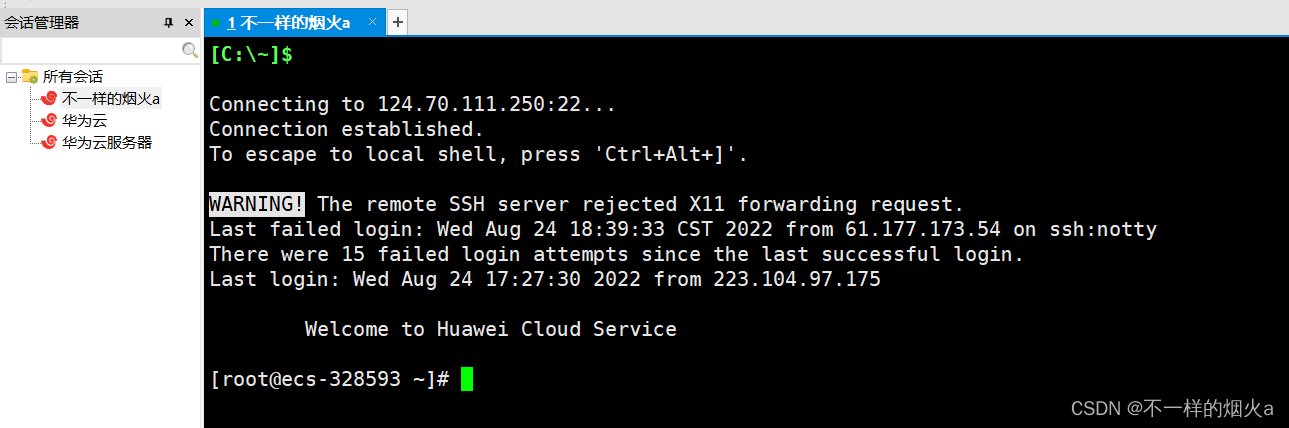The image size is (1289, 428).
Task: Select the 华为云 session entry text
Action: pos(84,121)
